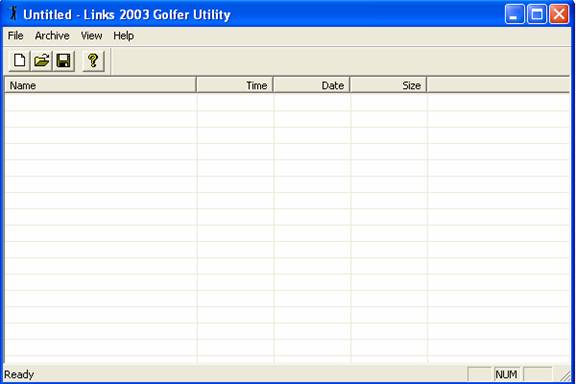Click the window resize grip corner
Image resolution: width=576 pixels, height=384 pixels.
tap(566, 375)
